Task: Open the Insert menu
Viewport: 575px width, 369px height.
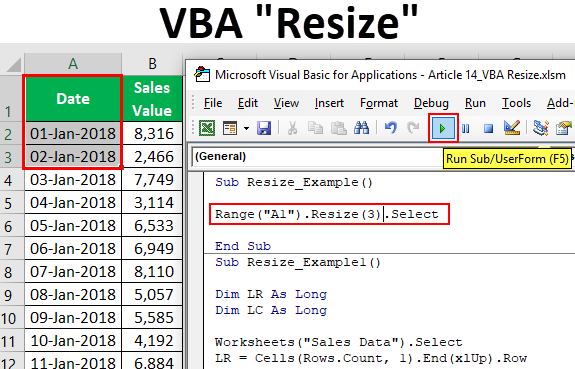Action: click(x=329, y=103)
